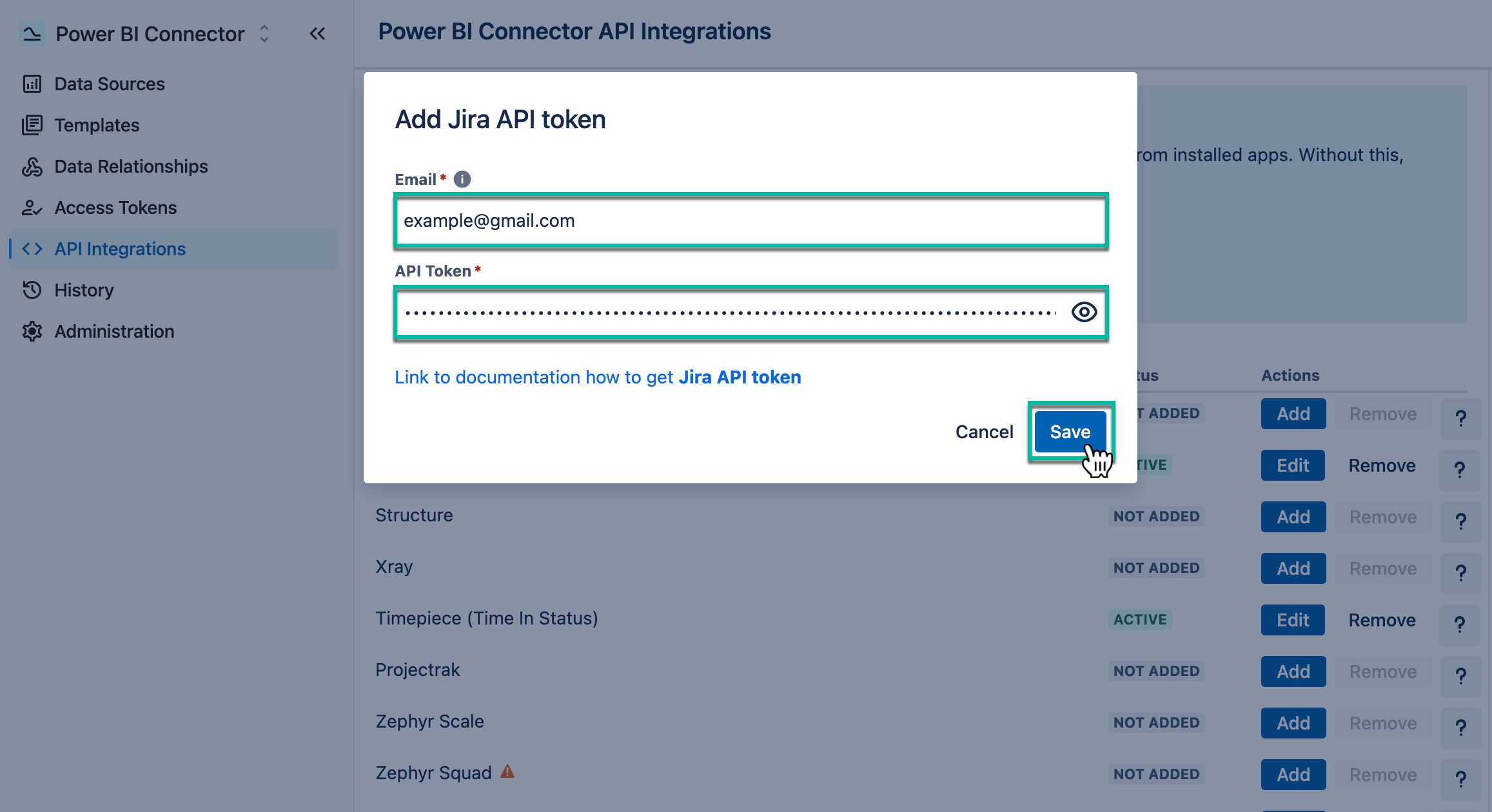Click the Power BI Connector logo

click(x=32, y=34)
